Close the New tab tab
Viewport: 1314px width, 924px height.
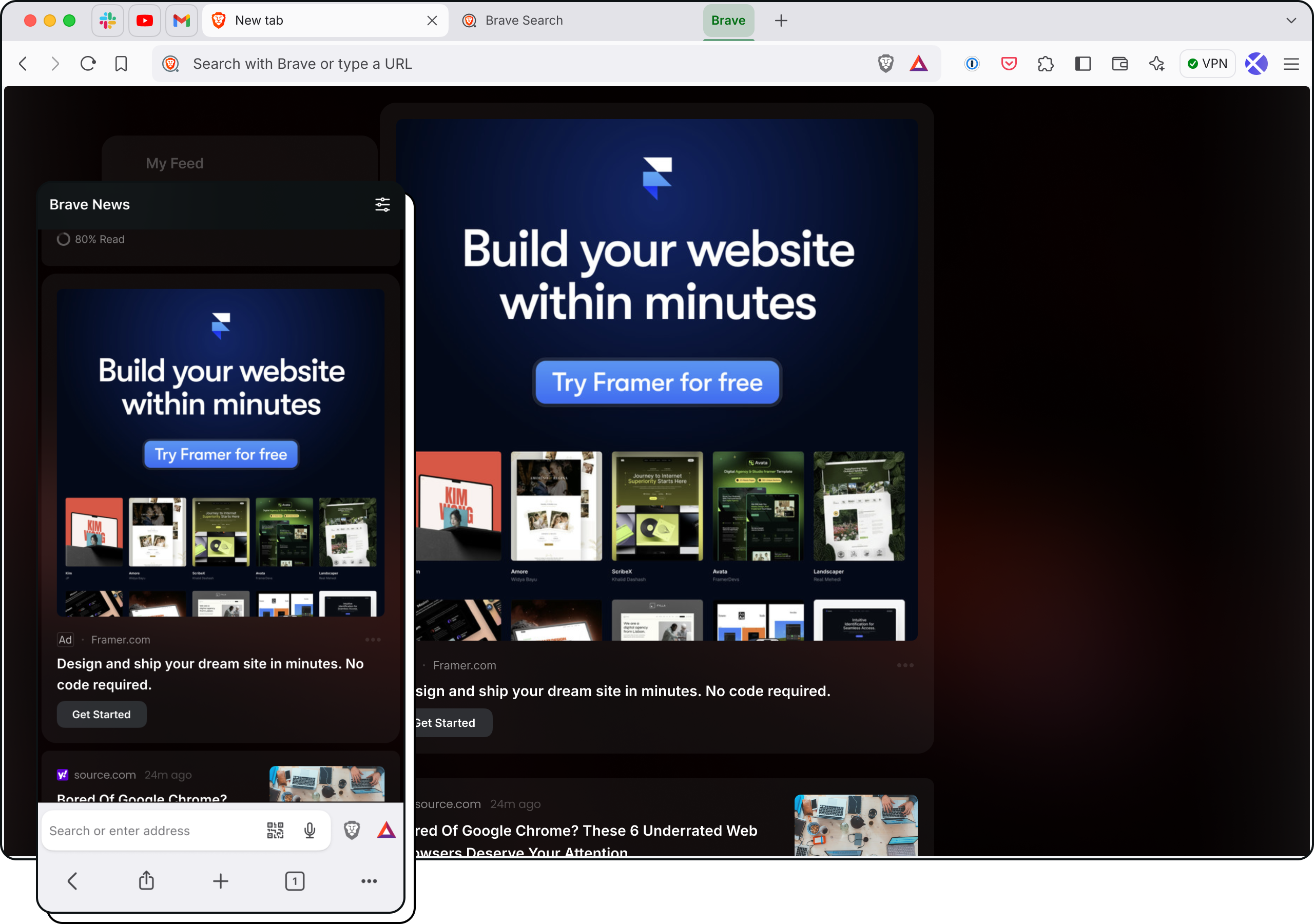click(432, 21)
